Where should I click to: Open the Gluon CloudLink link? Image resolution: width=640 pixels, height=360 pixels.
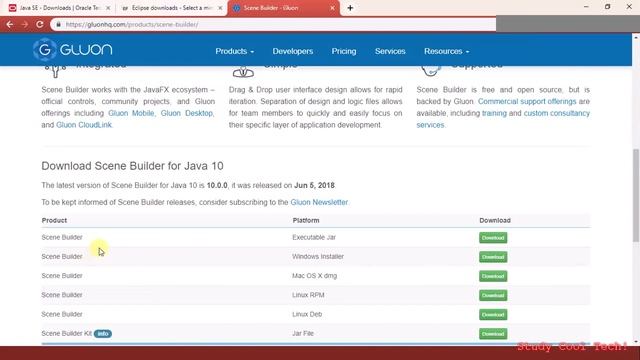pos(84,125)
